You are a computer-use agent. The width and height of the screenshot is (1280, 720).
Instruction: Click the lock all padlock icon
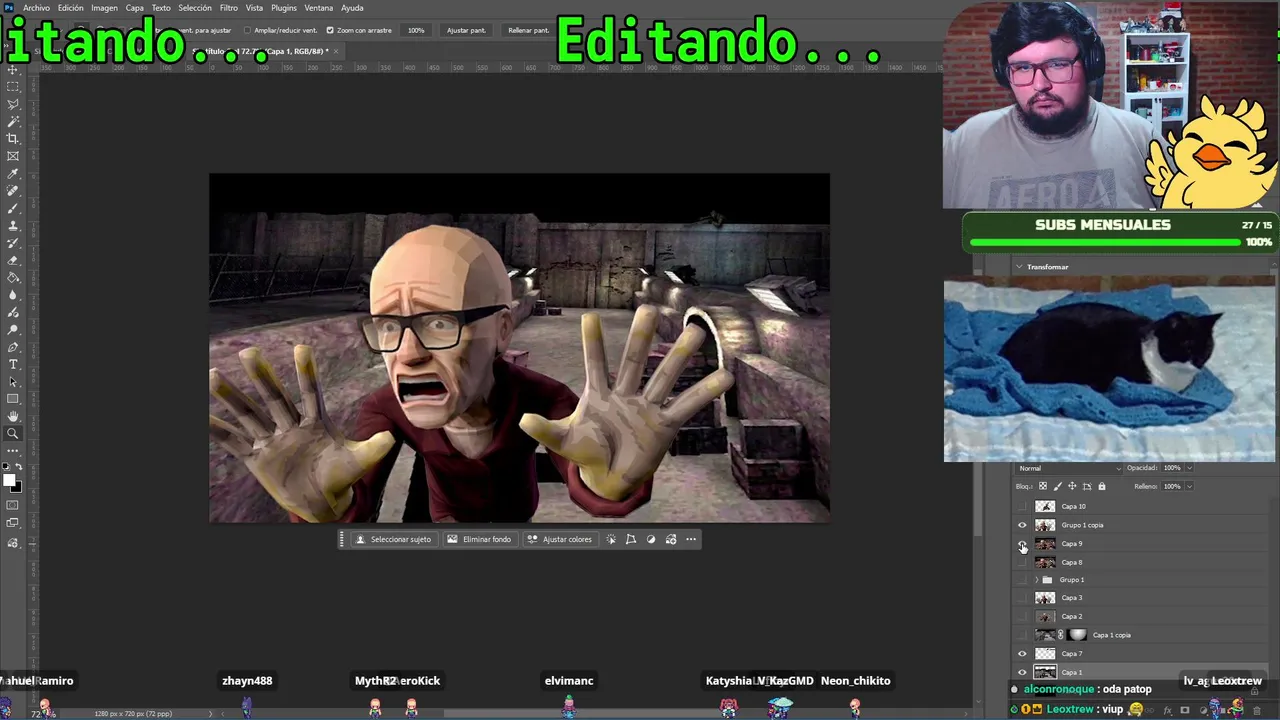(x=1102, y=487)
